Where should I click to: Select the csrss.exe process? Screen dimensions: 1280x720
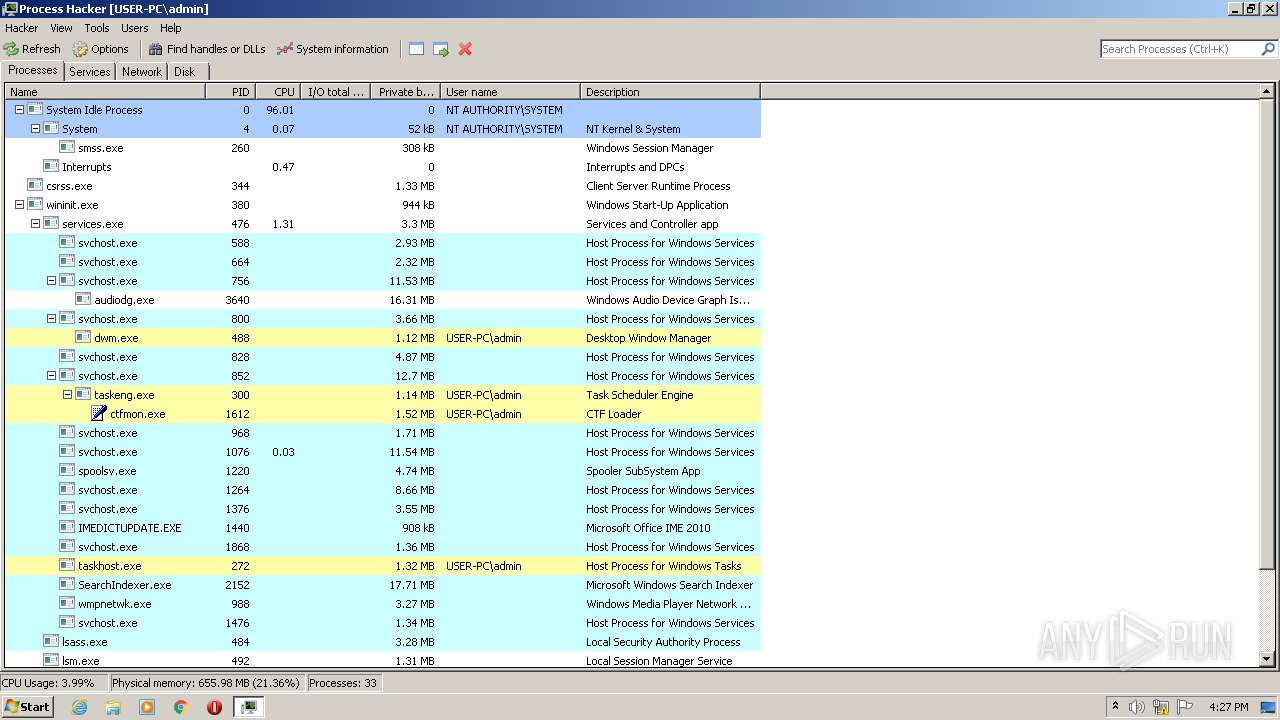coord(383,186)
